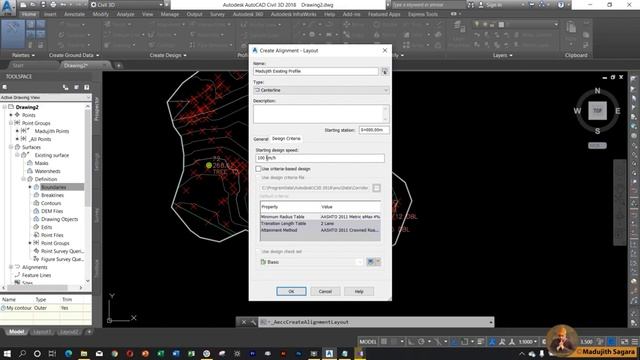Click the undo arrow in quick access toolbar

coord(64,5)
